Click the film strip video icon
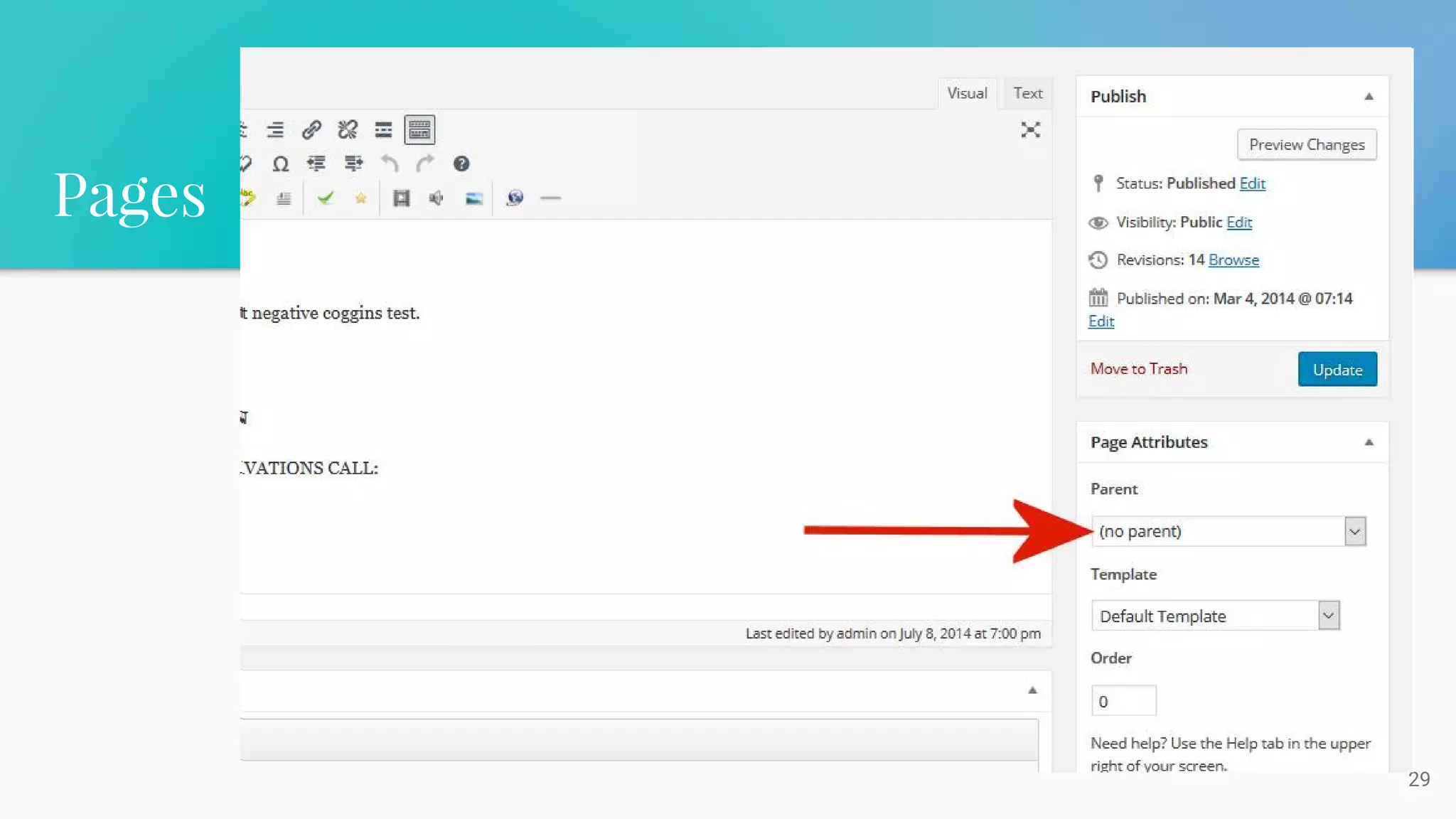Viewport: 1456px width, 819px height. [x=402, y=198]
